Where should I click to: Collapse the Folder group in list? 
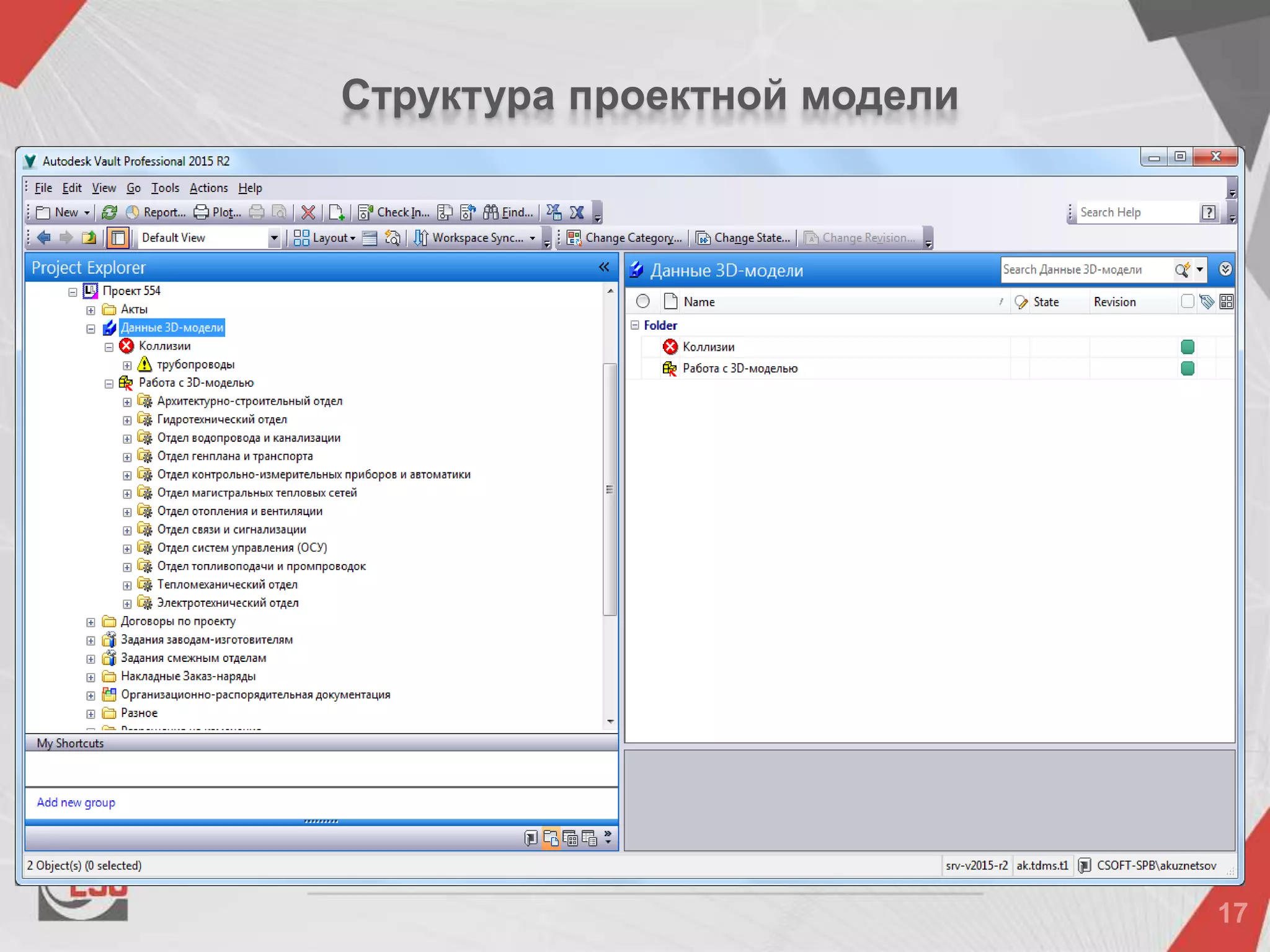pyautogui.click(x=634, y=325)
